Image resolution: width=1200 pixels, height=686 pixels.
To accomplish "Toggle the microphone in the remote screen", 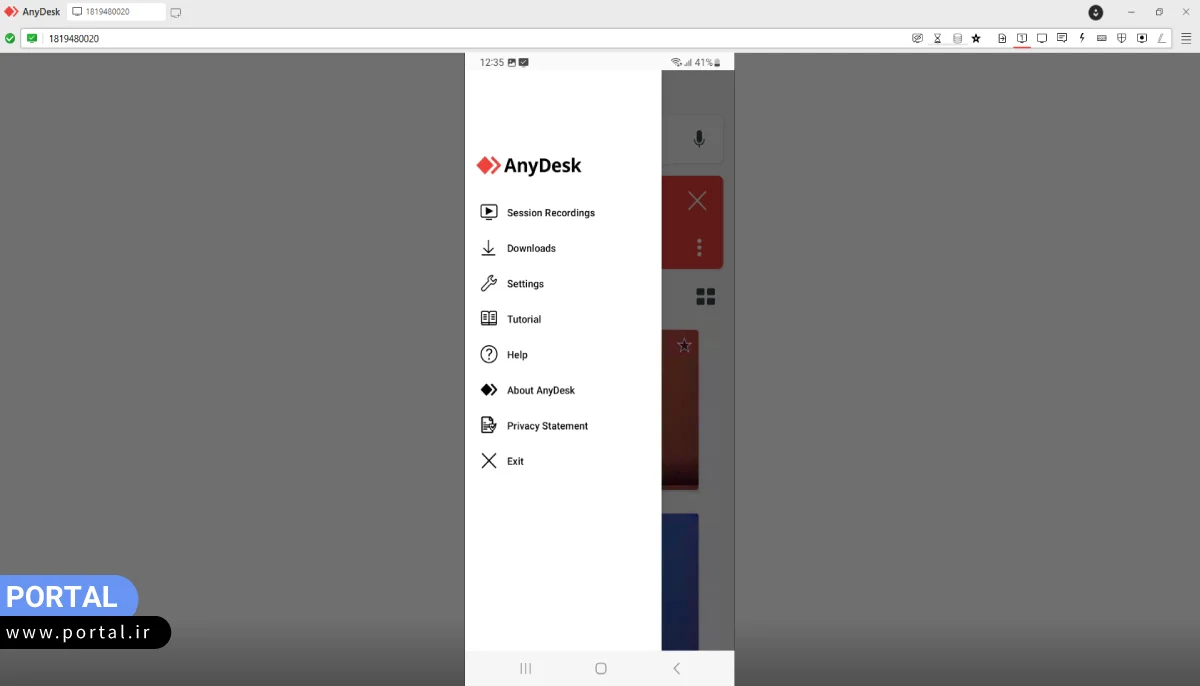I will pyautogui.click(x=698, y=139).
